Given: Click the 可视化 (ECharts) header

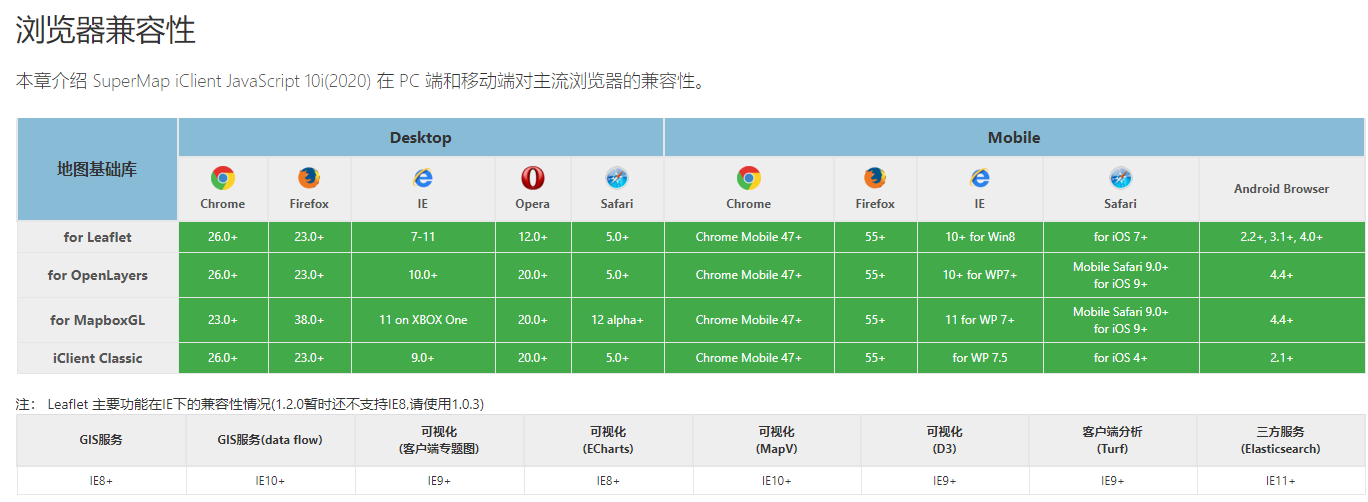Looking at the screenshot, I should [x=608, y=440].
